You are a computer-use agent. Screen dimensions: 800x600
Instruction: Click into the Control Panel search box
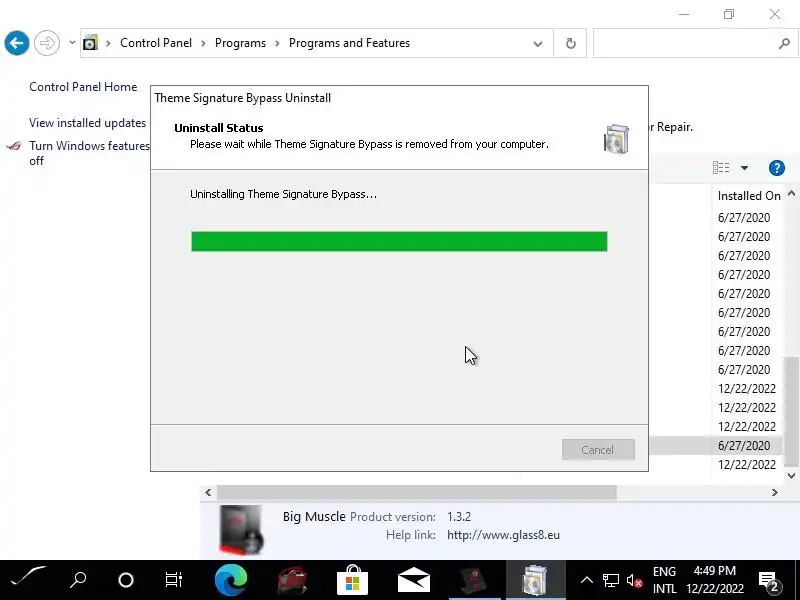[684, 43]
